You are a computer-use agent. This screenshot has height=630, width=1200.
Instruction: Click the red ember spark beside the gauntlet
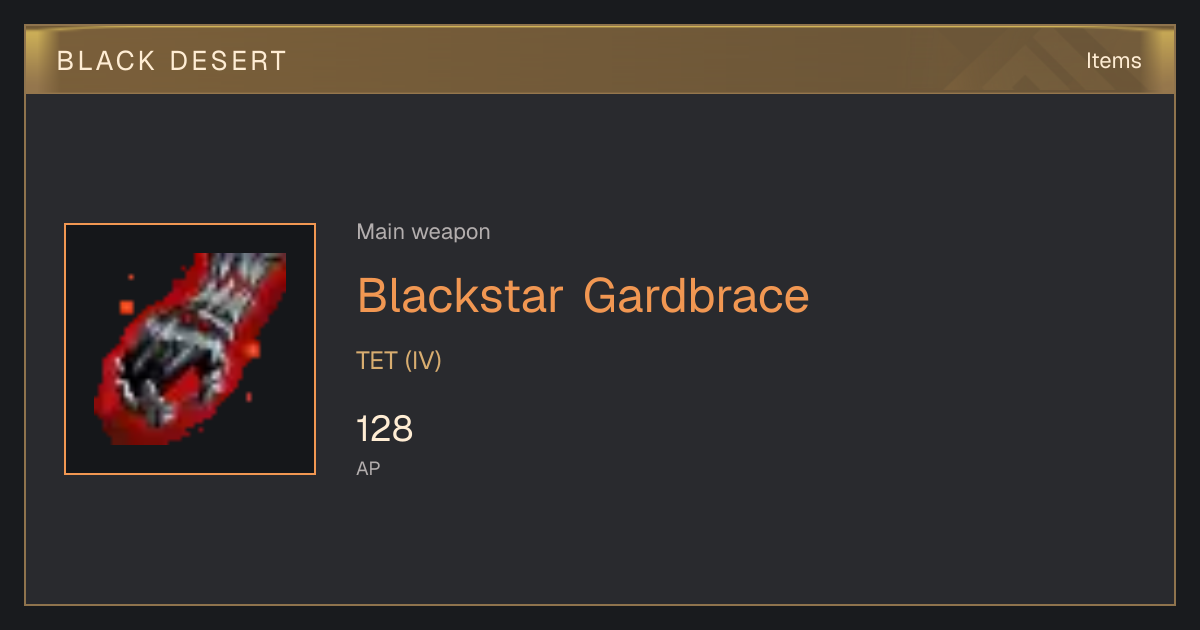[x=126, y=305]
